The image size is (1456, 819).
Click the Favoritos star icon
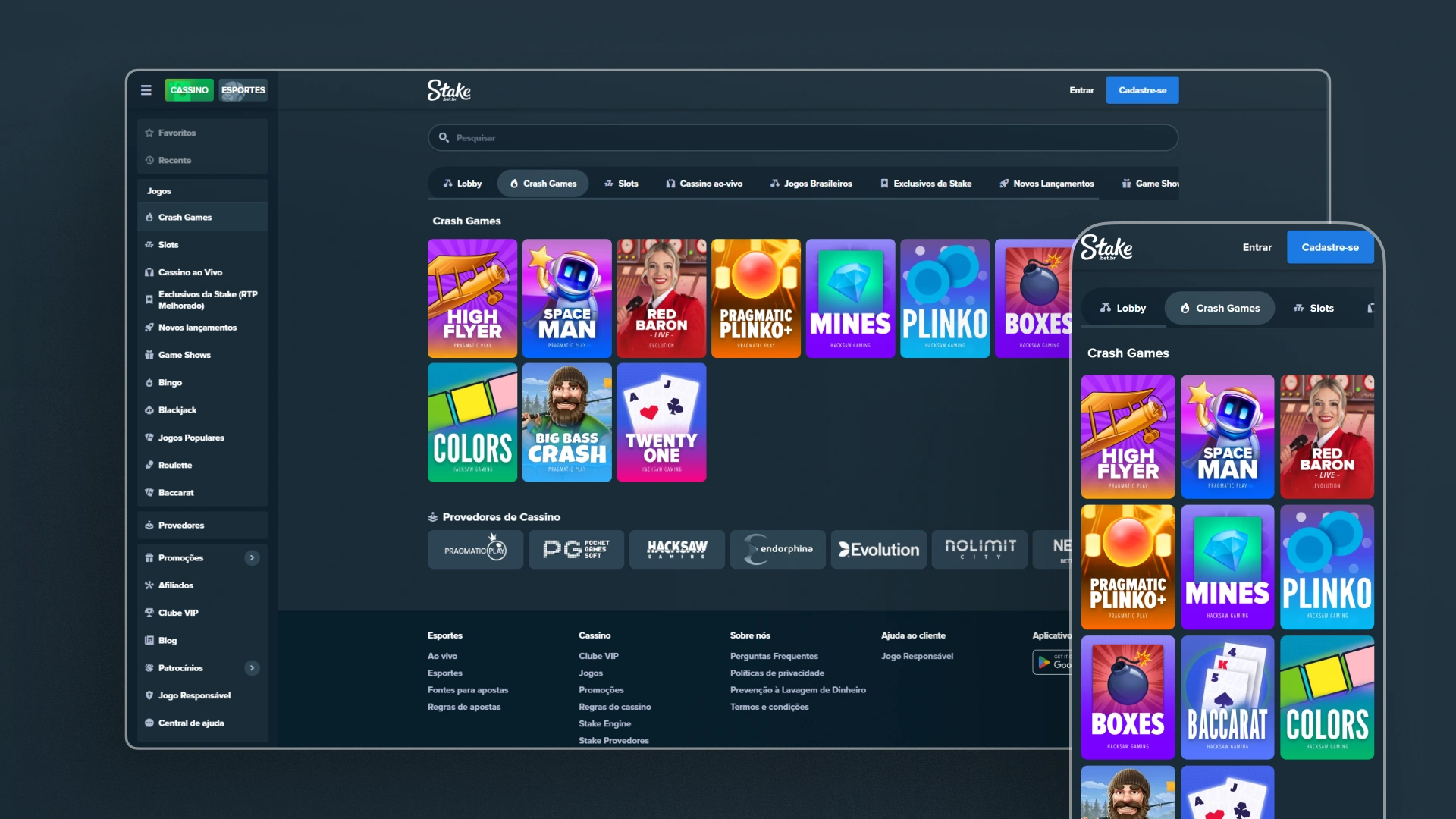click(149, 133)
